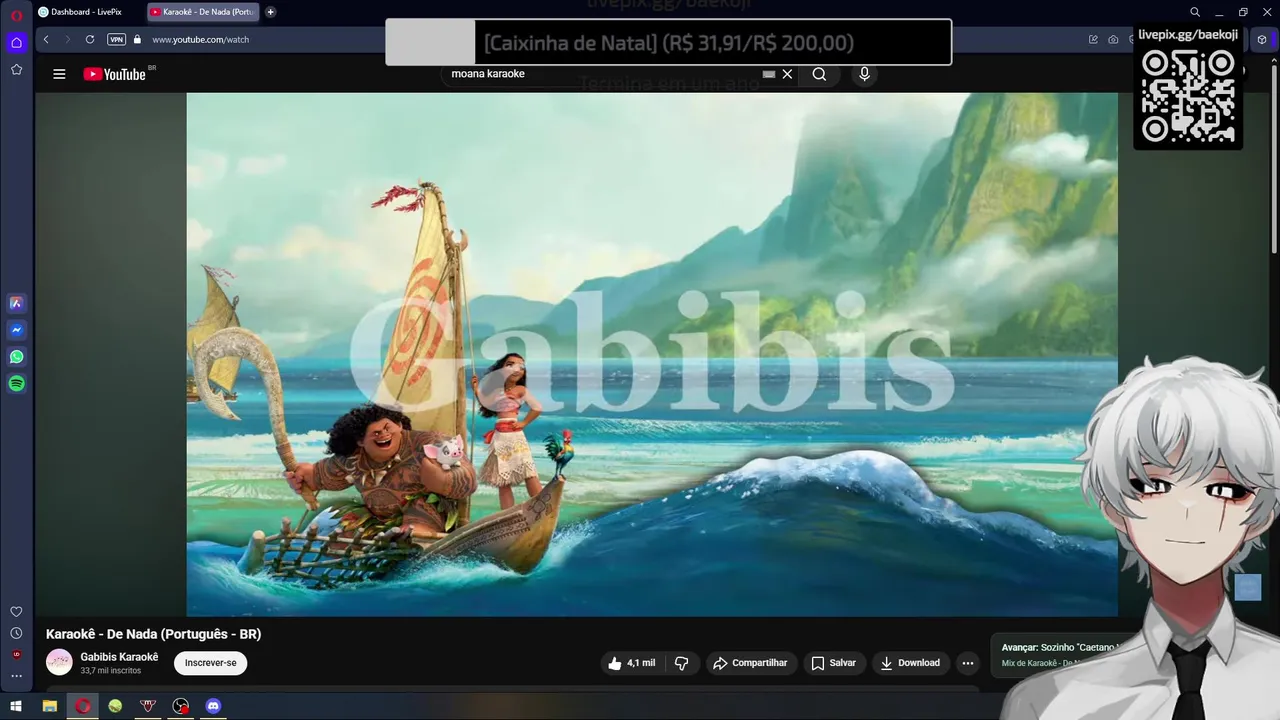Open the Windows Start menu
1280x720 pixels.
(x=16, y=706)
